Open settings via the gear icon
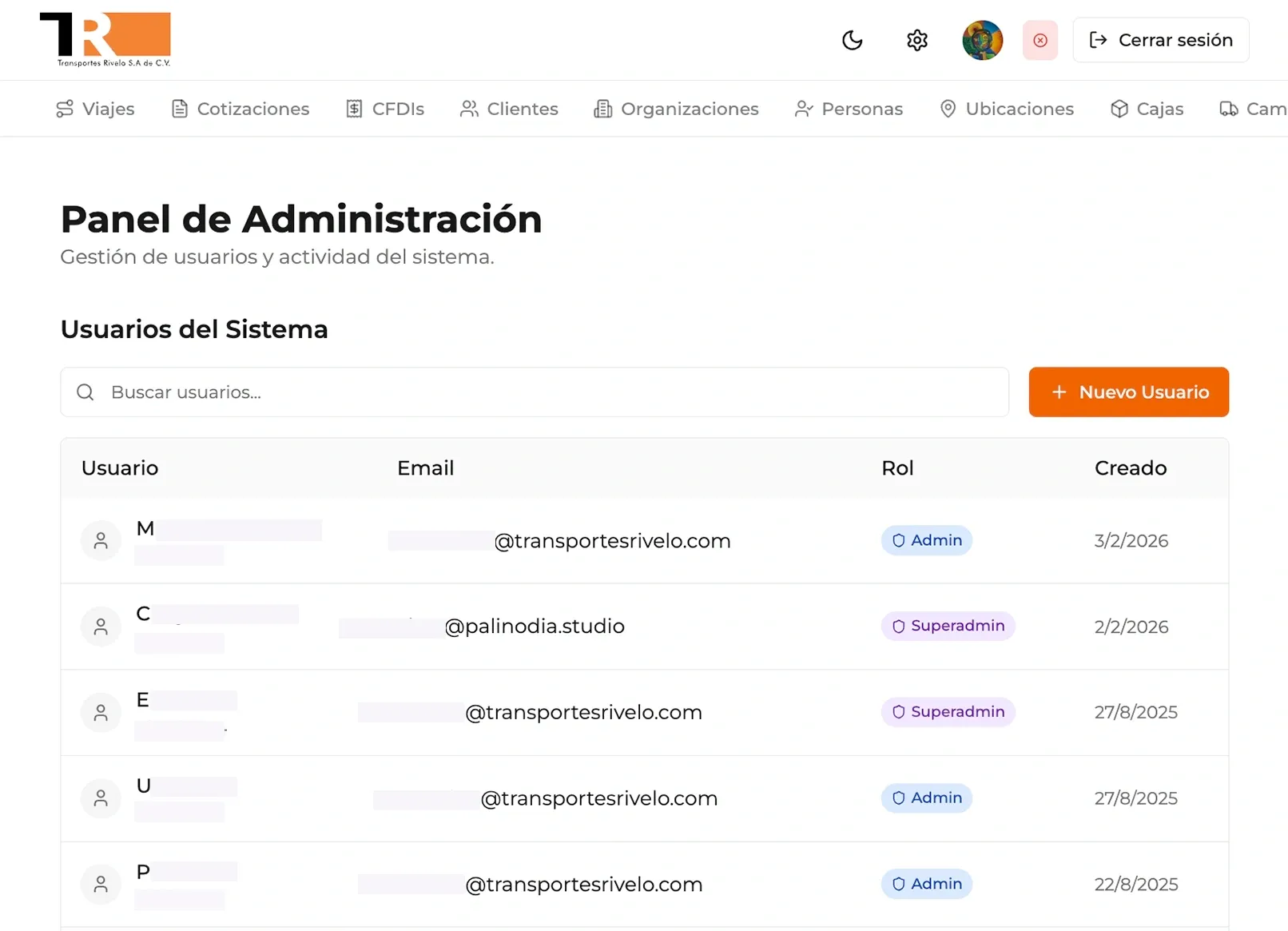 click(x=916, y=40)
